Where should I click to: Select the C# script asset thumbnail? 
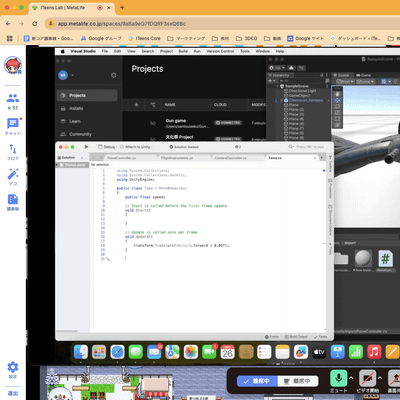pos(385,258)
